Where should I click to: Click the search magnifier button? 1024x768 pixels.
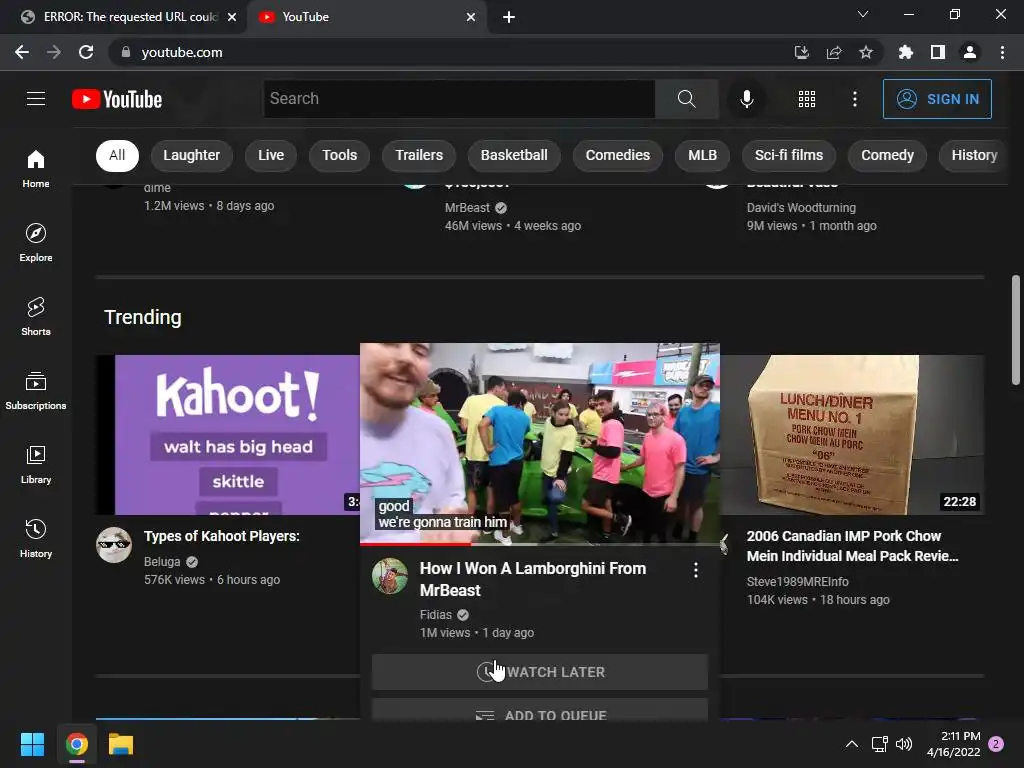coord(686,99)
